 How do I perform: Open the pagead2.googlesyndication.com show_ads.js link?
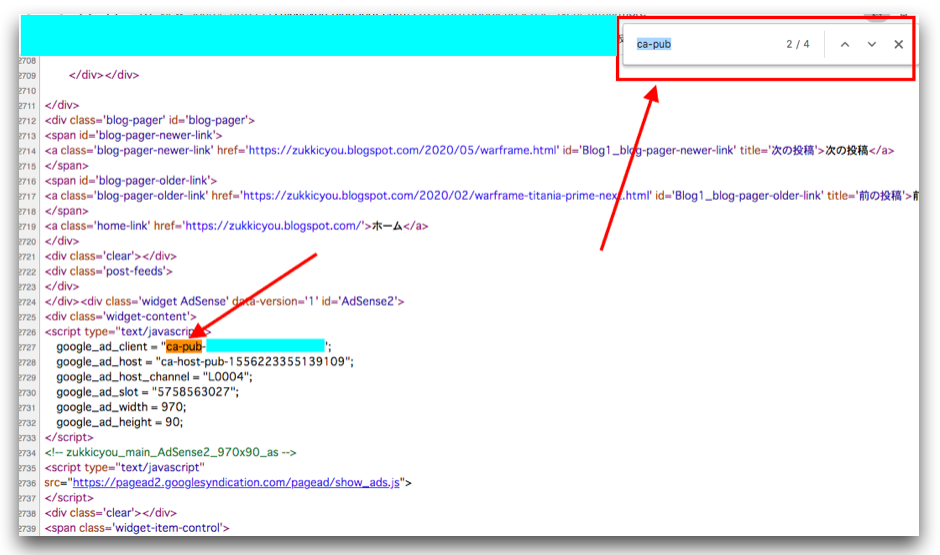pos(236,482)
